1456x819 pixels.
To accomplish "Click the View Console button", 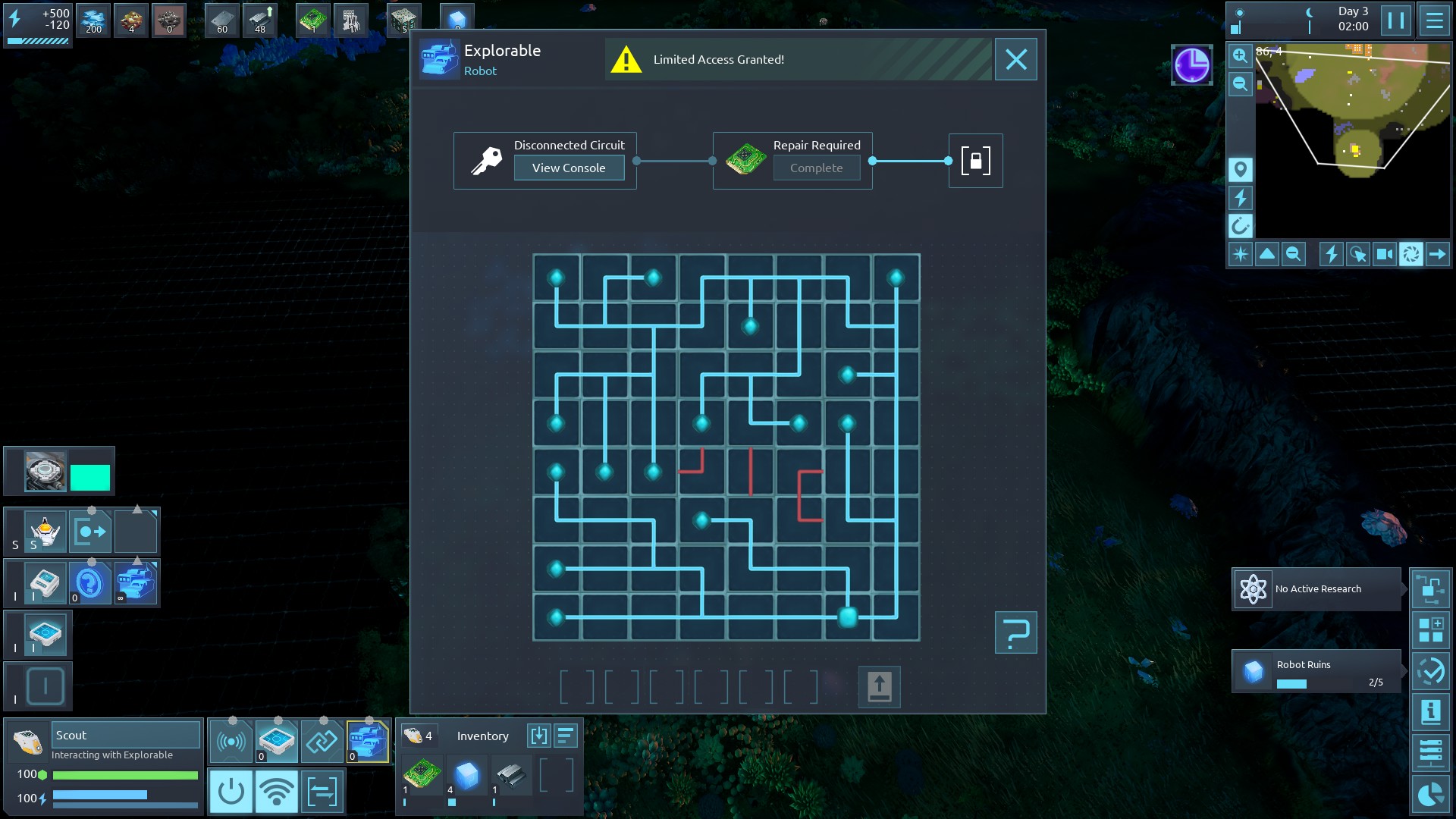I will 569,168.
